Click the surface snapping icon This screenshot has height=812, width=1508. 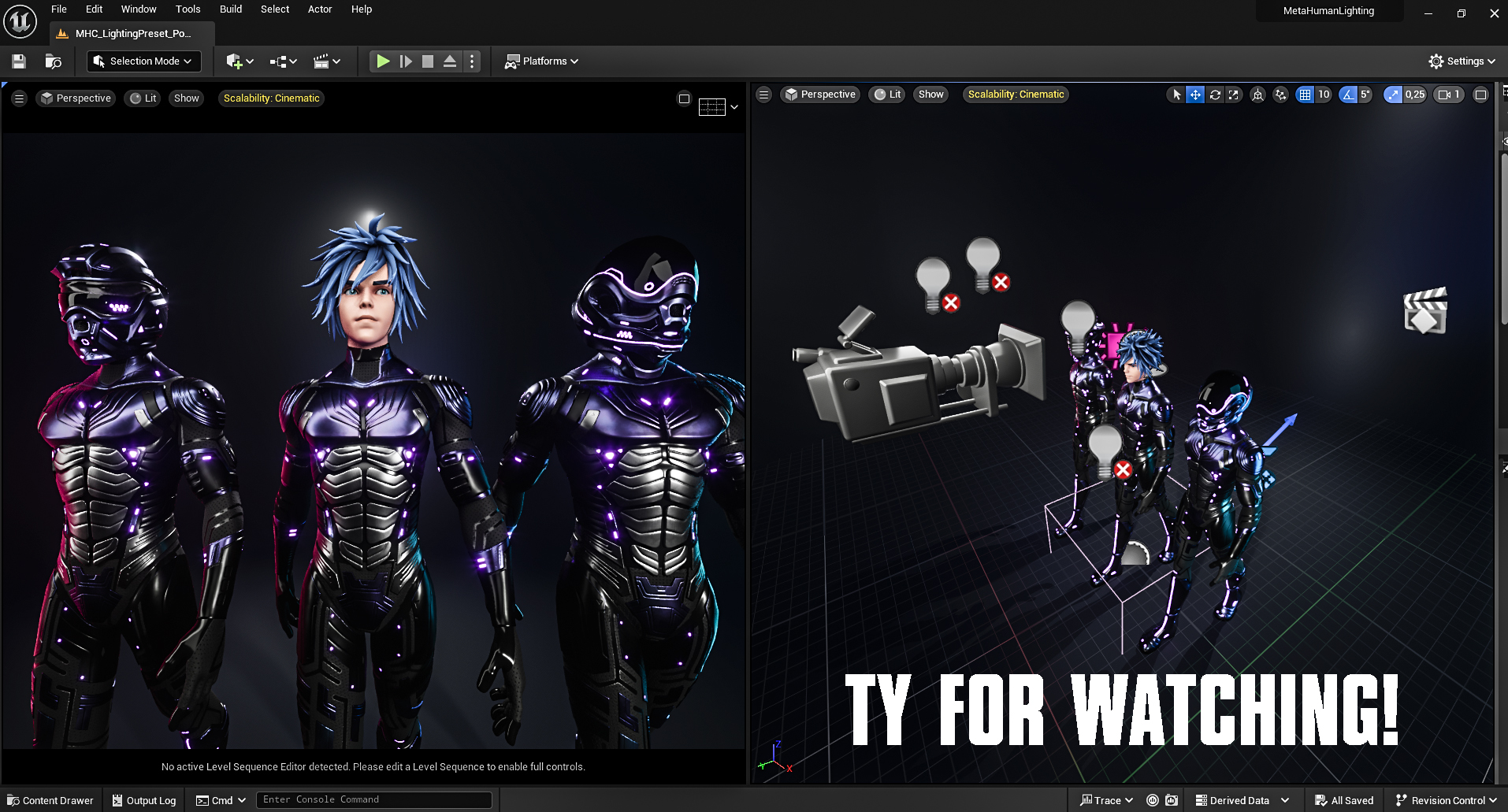(x=1280, y=95)
